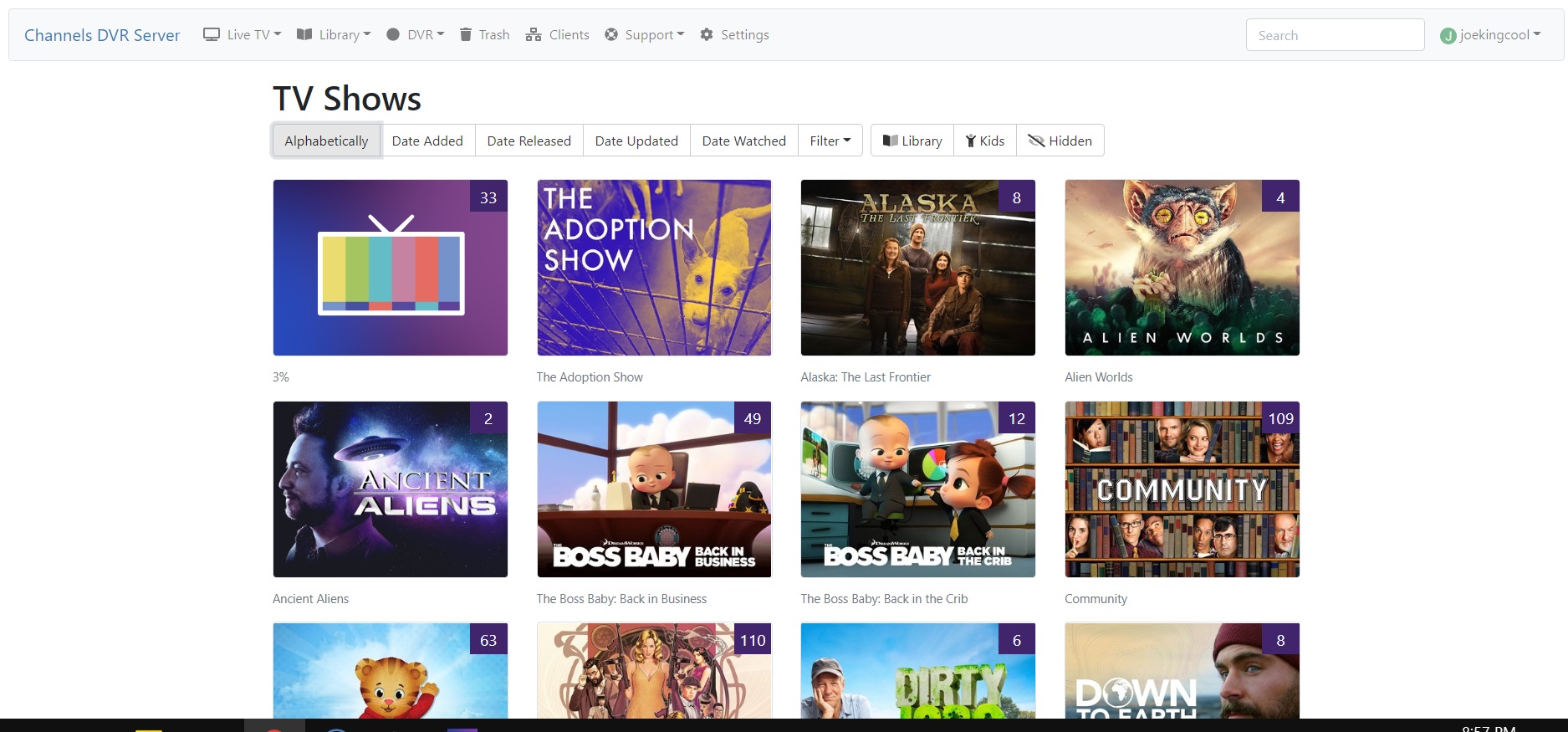Expand the Support menu caret
The width and height of the screenshot is (1568, 732).
681,34
